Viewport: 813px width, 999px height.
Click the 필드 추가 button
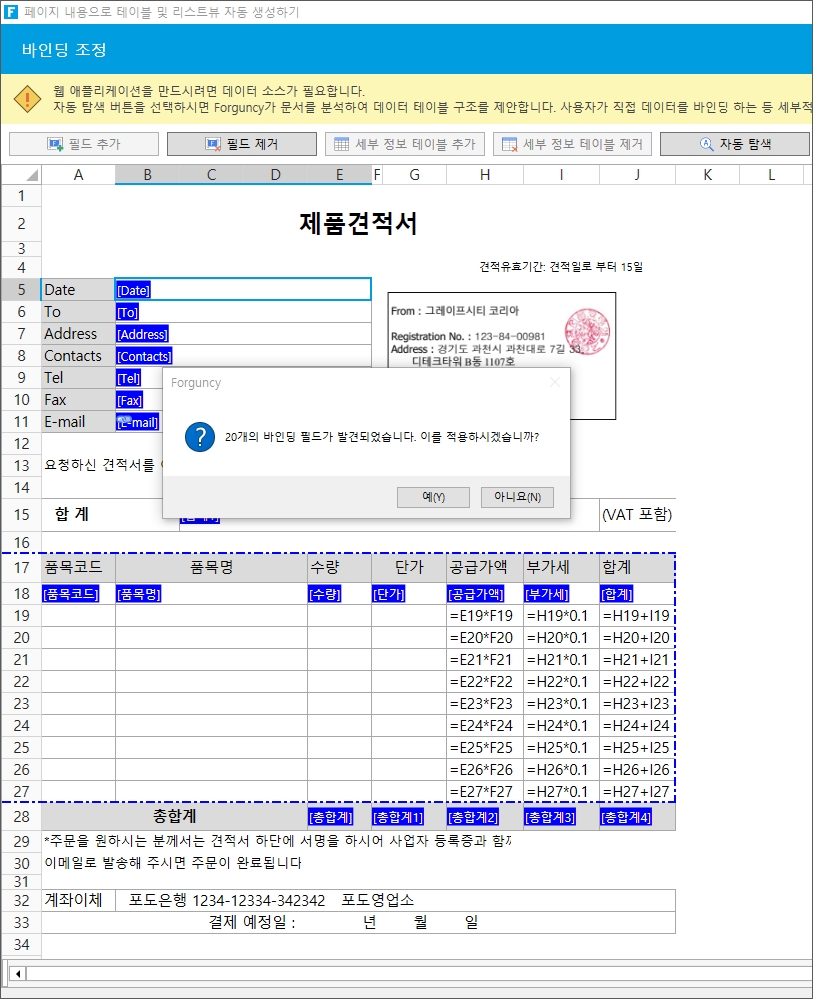tap(83, 144)
